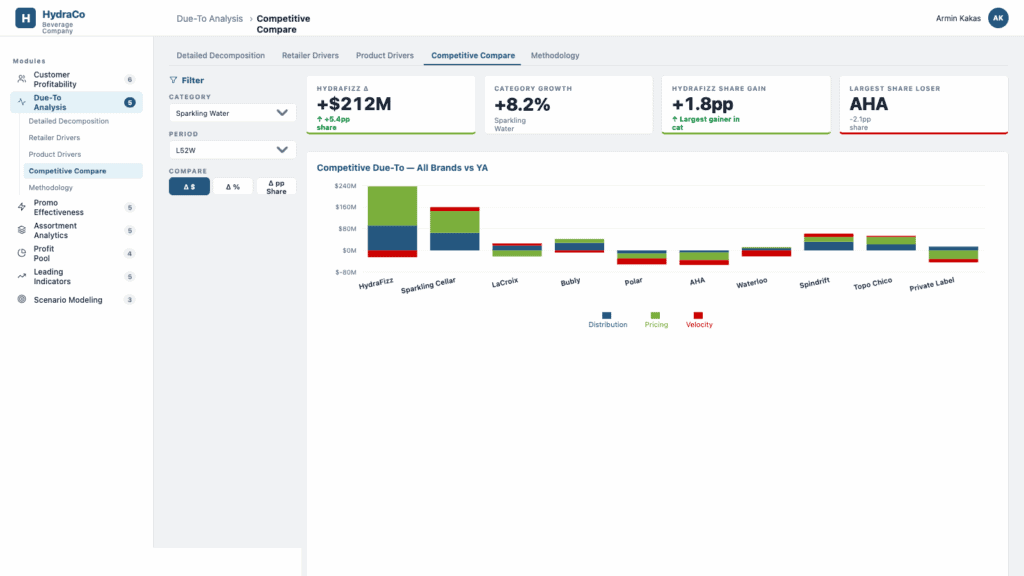Open the Methodology tab

pyautogui.click(x=555, y=56)
